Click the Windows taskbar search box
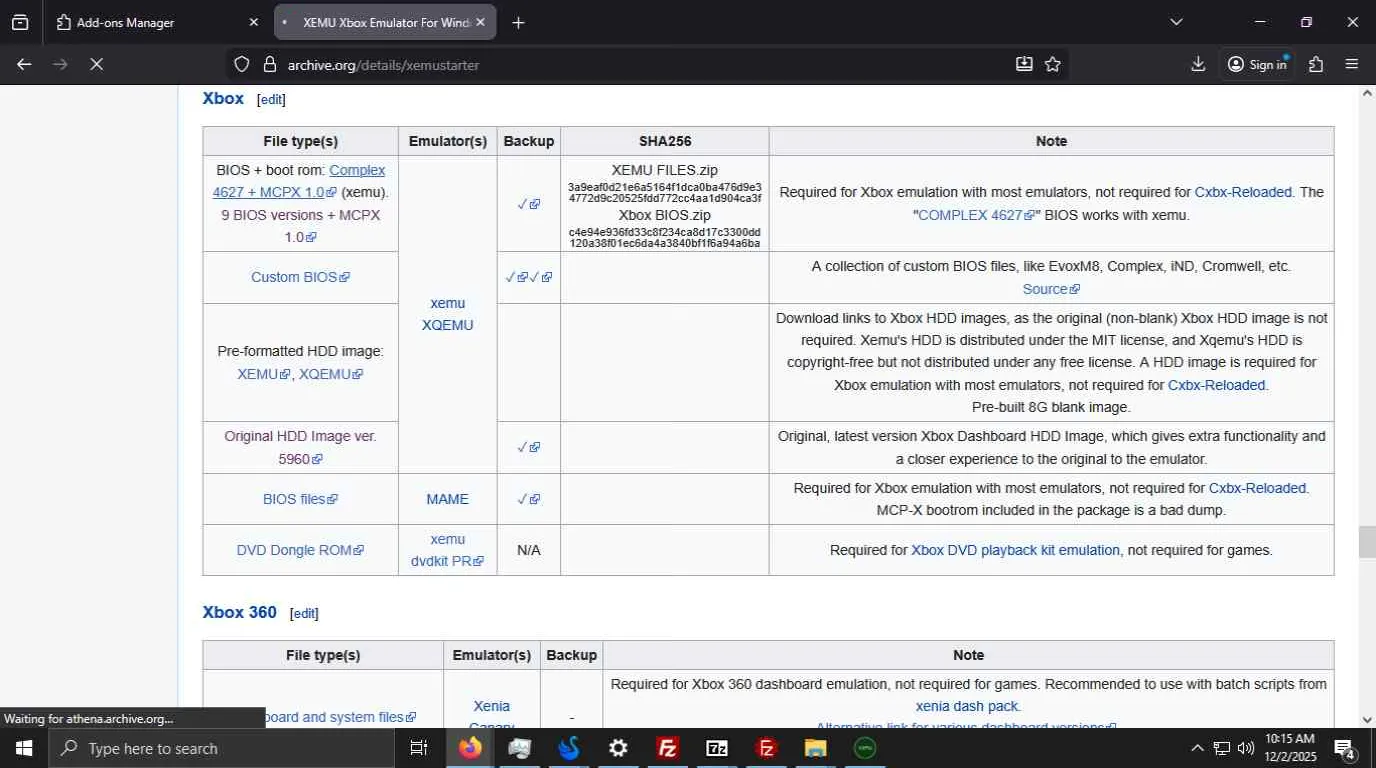1376x768 pixels. click(x=220, y=748)
